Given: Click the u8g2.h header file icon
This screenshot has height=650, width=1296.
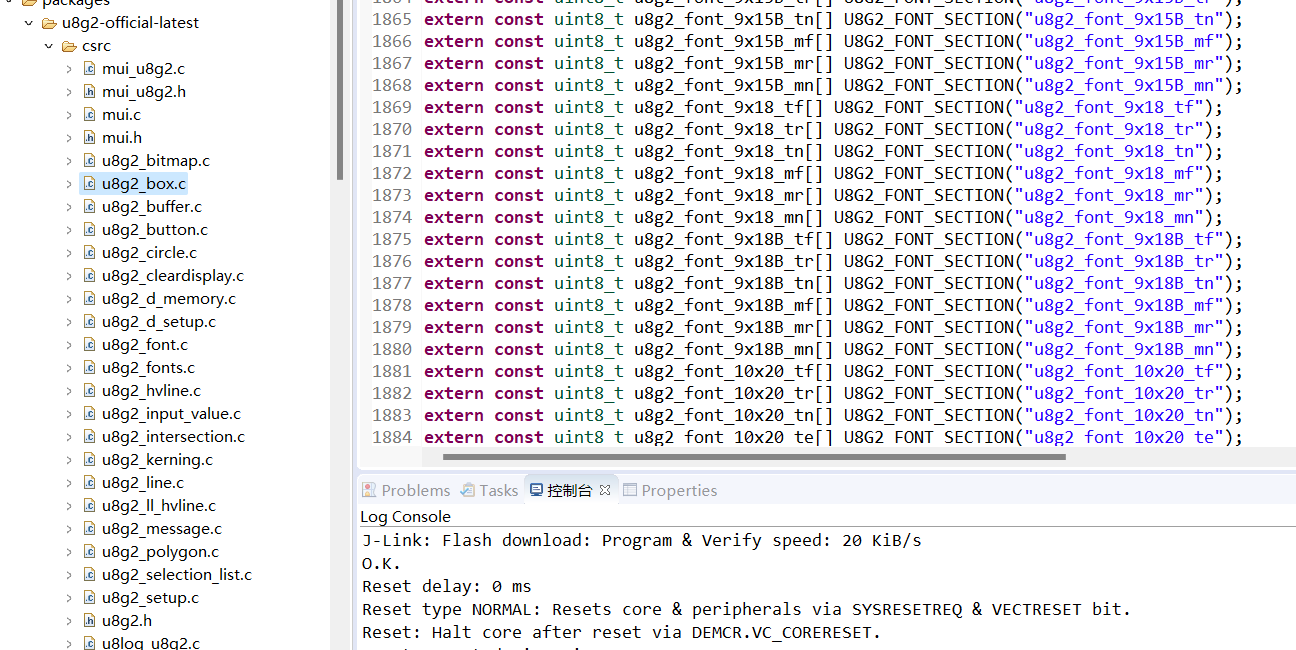Looking at the screenshot, I should (x=89, y=621).
